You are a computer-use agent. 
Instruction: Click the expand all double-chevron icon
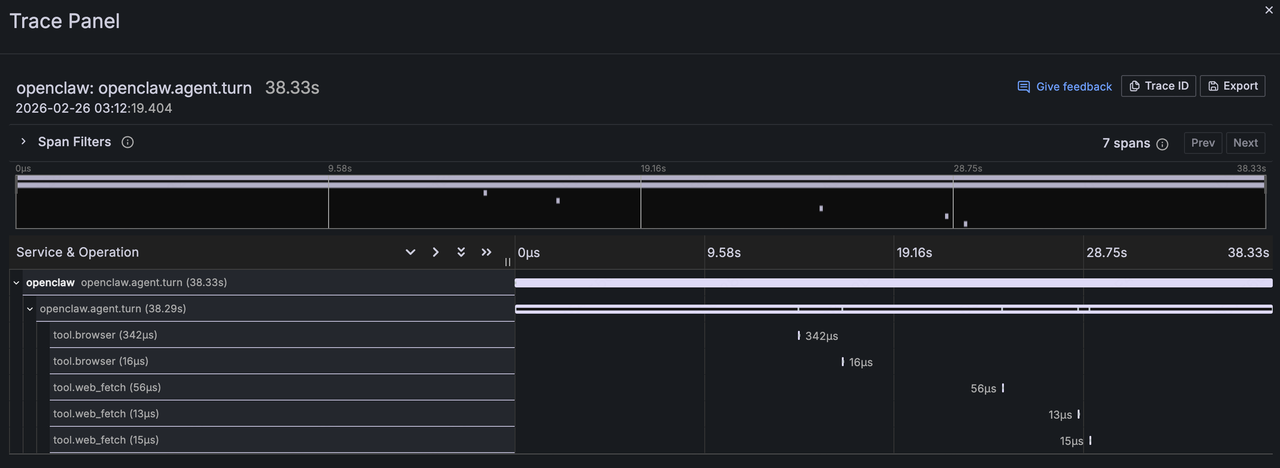[x=461, y=252]
